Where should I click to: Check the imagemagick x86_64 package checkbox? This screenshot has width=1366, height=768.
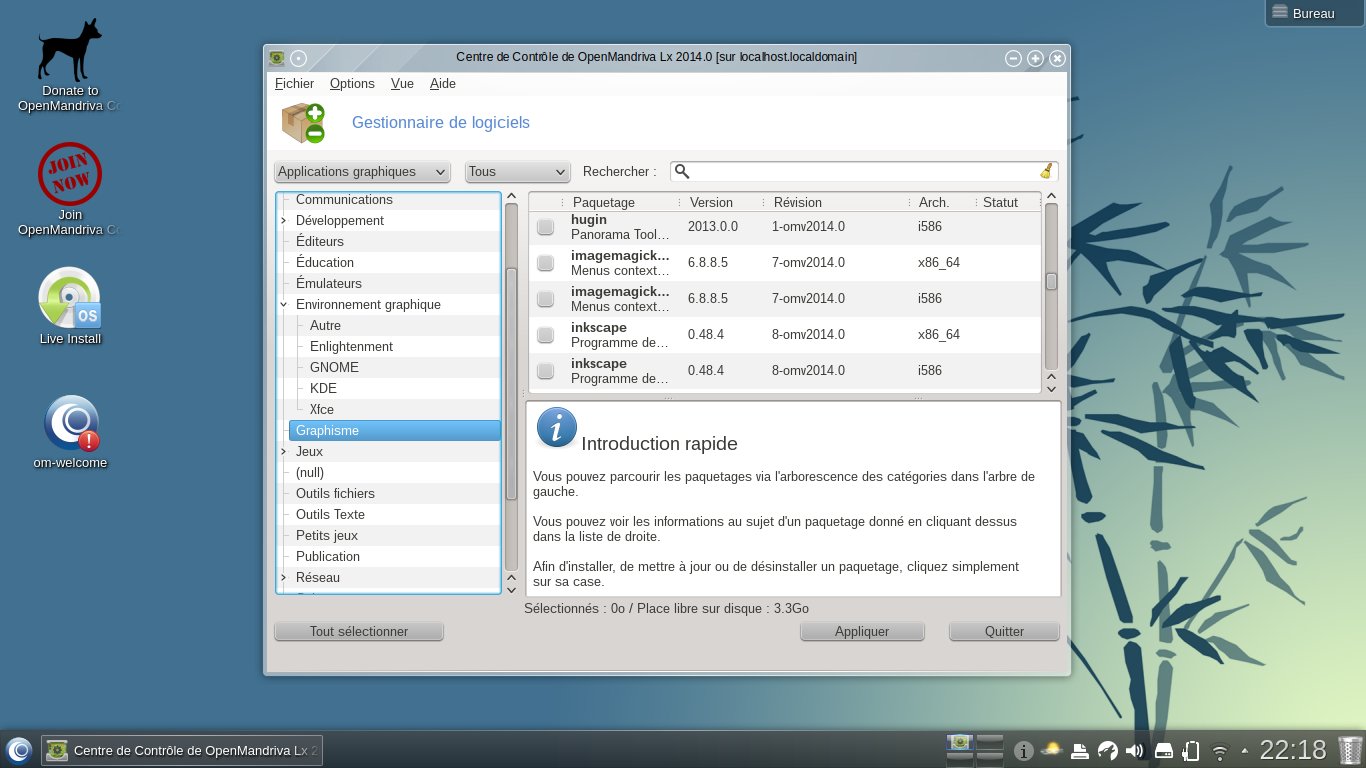pyautogui.click(x=545, y=263)
